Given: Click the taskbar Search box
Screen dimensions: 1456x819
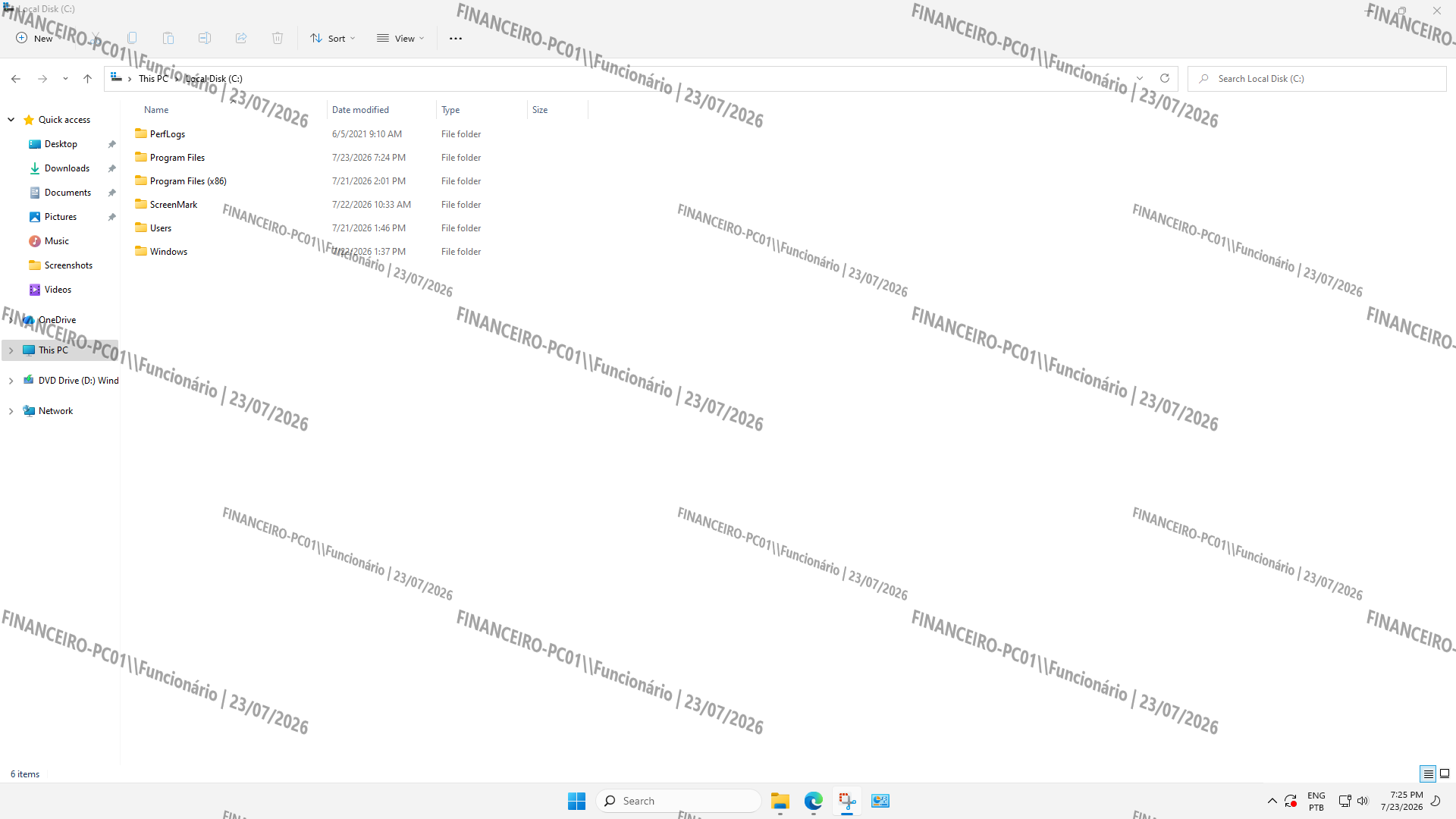Looking at the screenshot, I should tap(678, 801).
